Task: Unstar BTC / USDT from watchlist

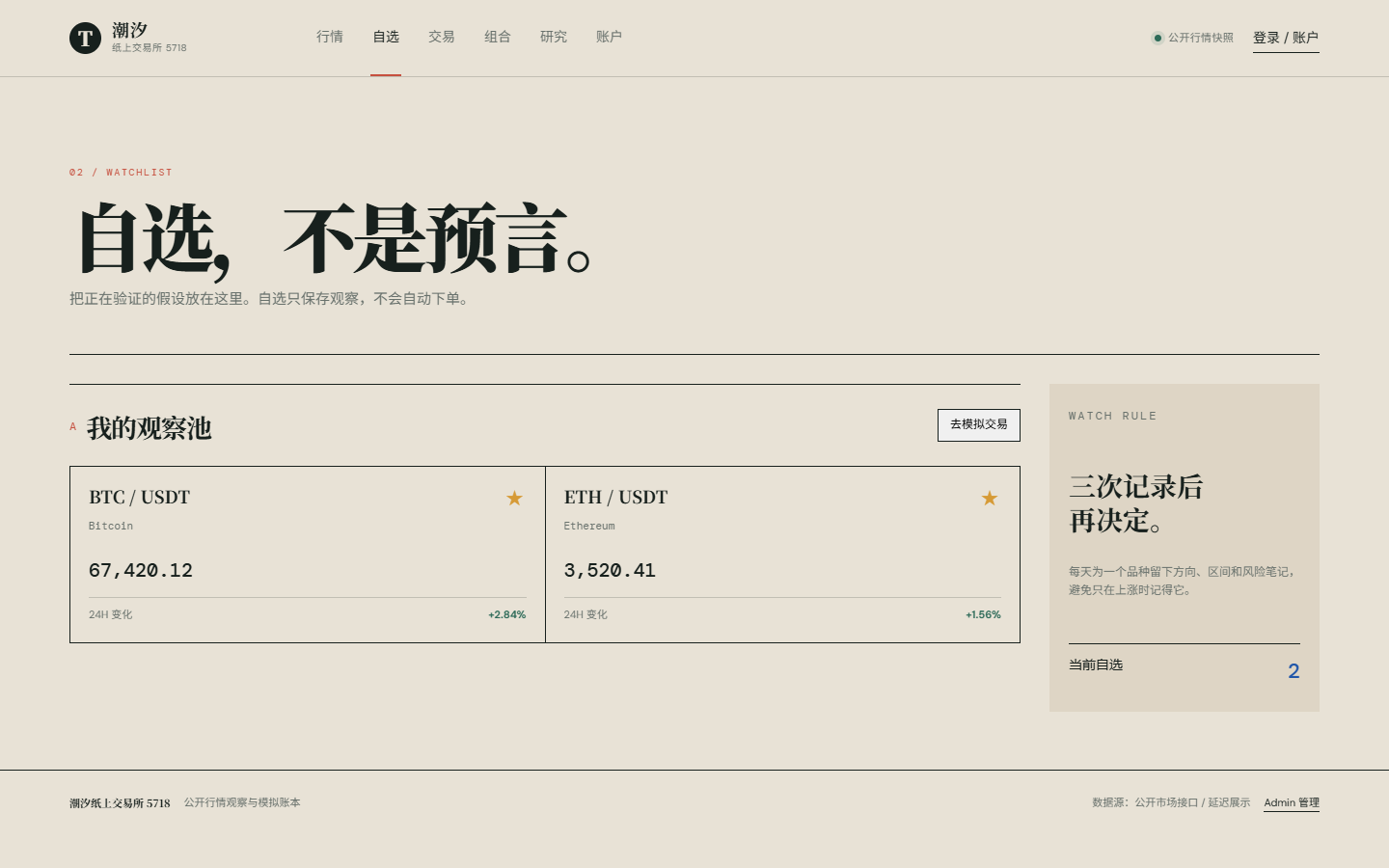Action: 514,498
